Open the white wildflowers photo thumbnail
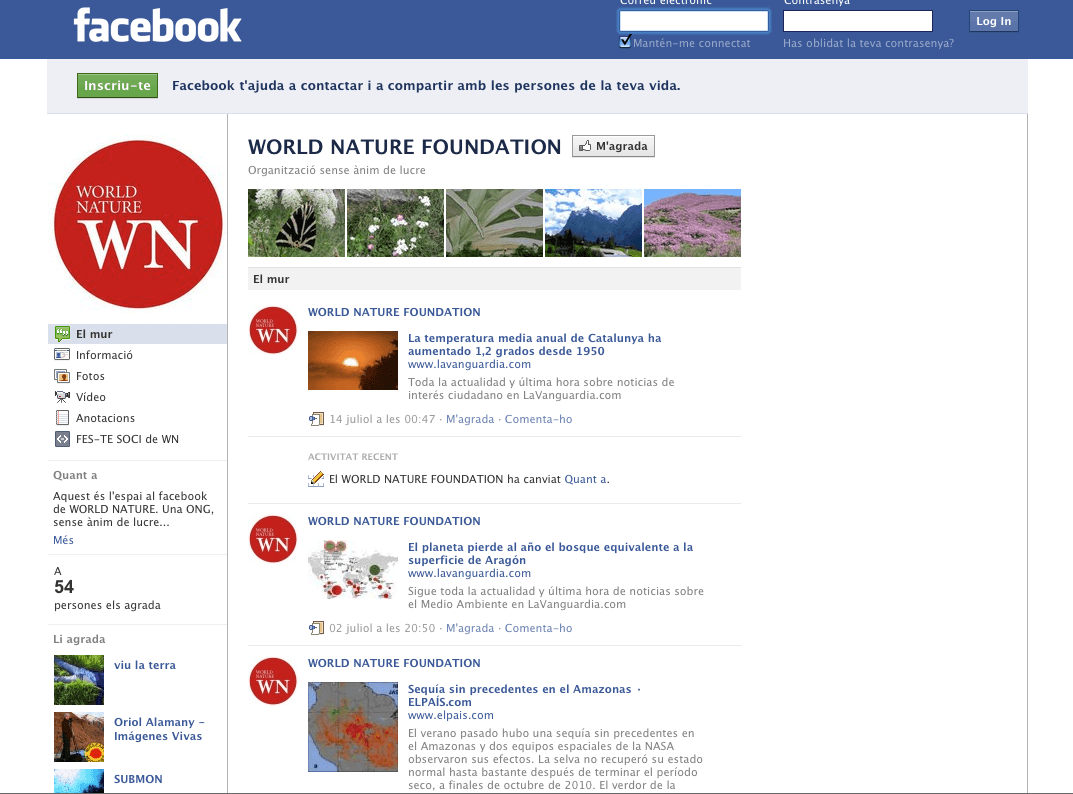 click(396, 223)
